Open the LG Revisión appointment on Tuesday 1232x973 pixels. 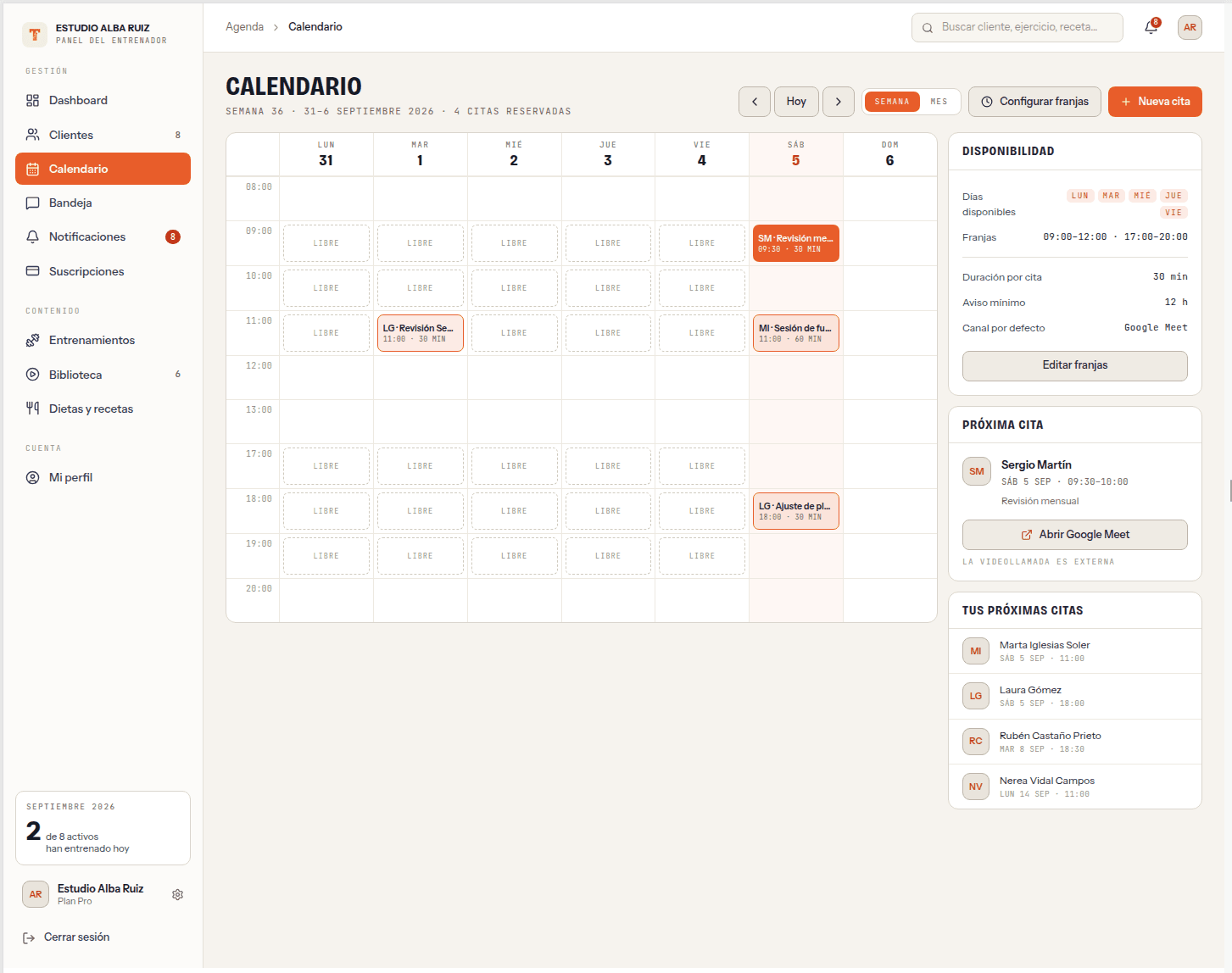[x=421, y=333]
